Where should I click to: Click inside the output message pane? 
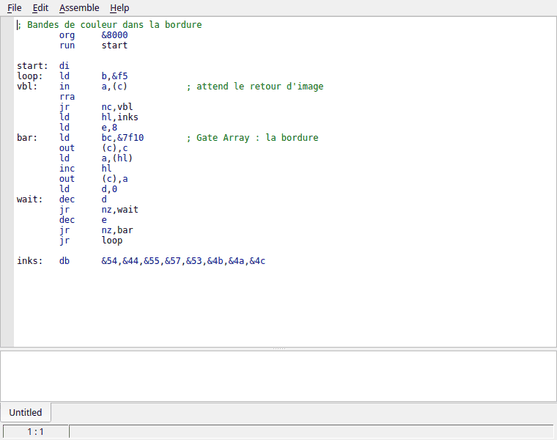coord(278,376)
